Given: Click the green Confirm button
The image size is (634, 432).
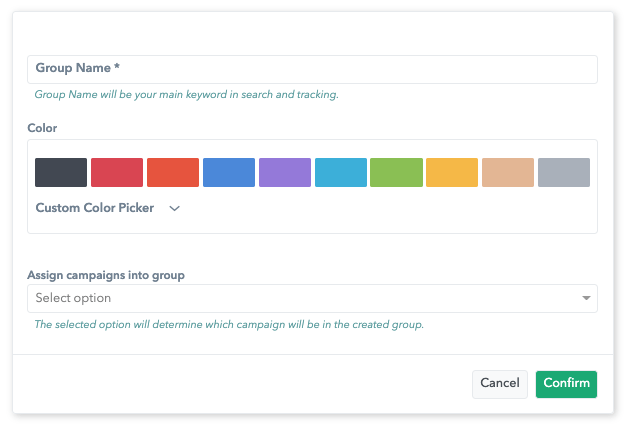Looking at the screenshot, I should click(x=566, y=383).
